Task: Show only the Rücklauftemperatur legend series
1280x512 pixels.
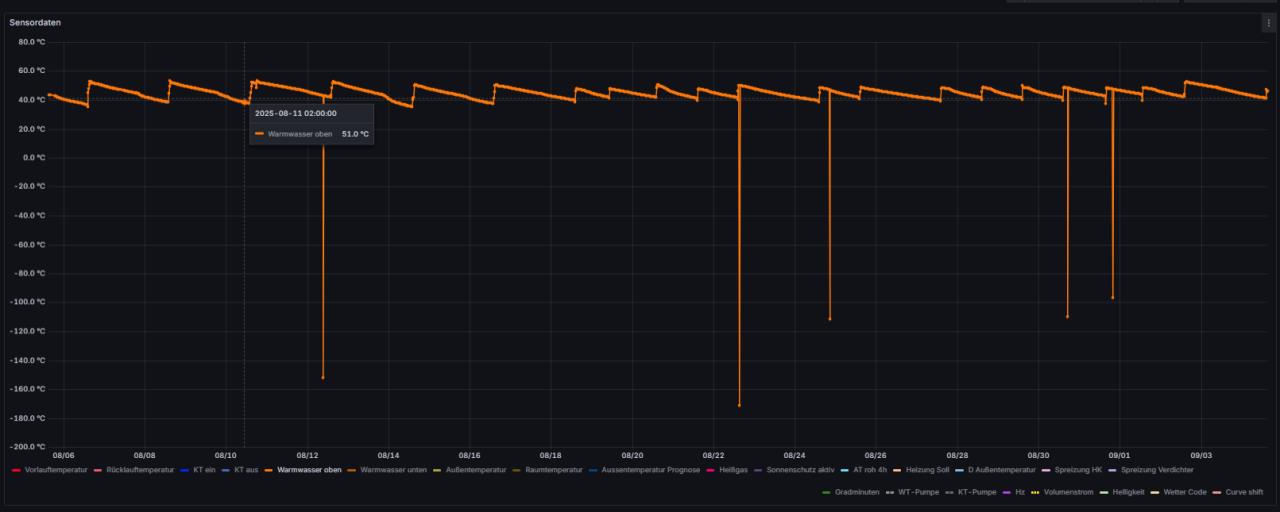Action: click(140, 470)
